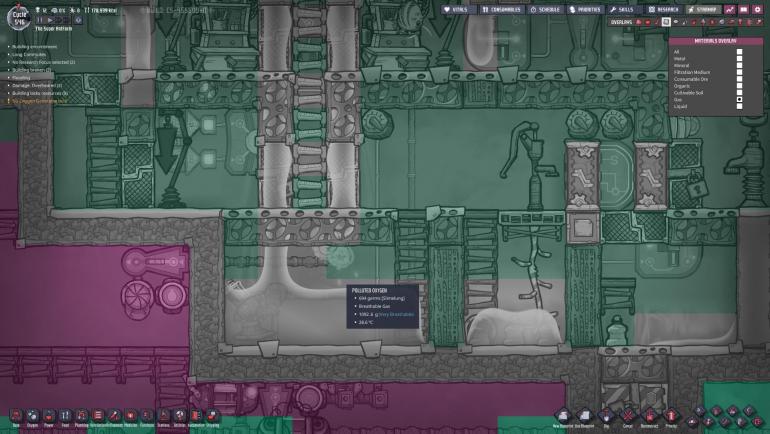This screenshot has width=770, height=434.
Task: Open the Oxygen build category
Action: pos(32,415)
